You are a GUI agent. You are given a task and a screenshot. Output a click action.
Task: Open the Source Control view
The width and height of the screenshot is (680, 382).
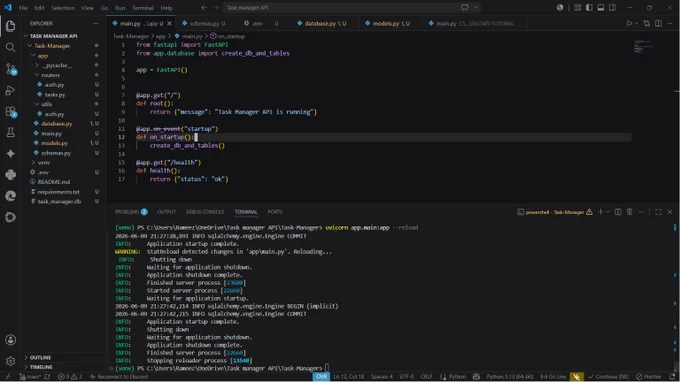click(10, 69)
